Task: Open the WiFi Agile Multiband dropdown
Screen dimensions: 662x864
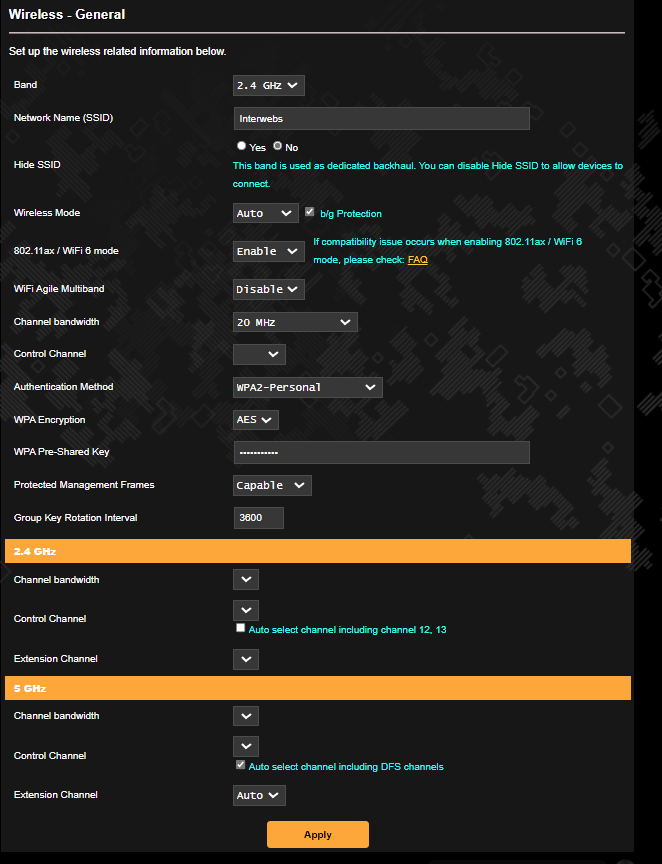Action: click(268, 289)
